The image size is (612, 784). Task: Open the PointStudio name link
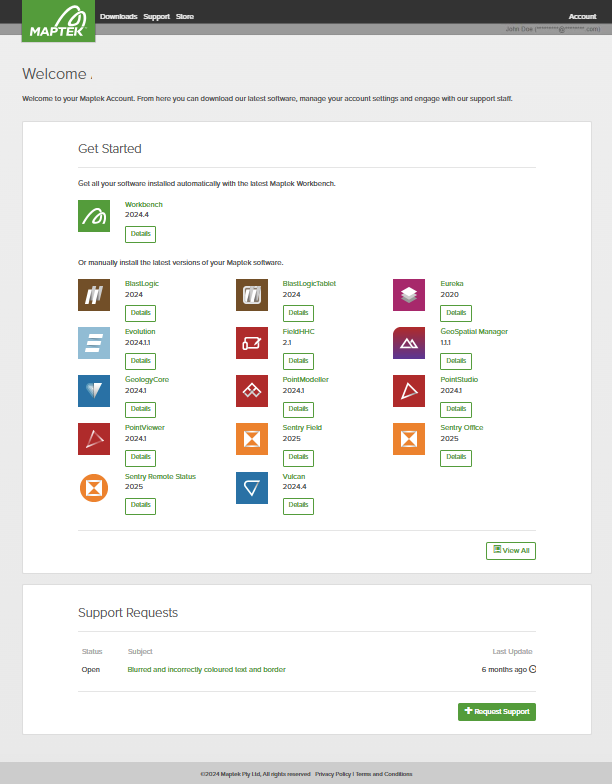point(460,380)
